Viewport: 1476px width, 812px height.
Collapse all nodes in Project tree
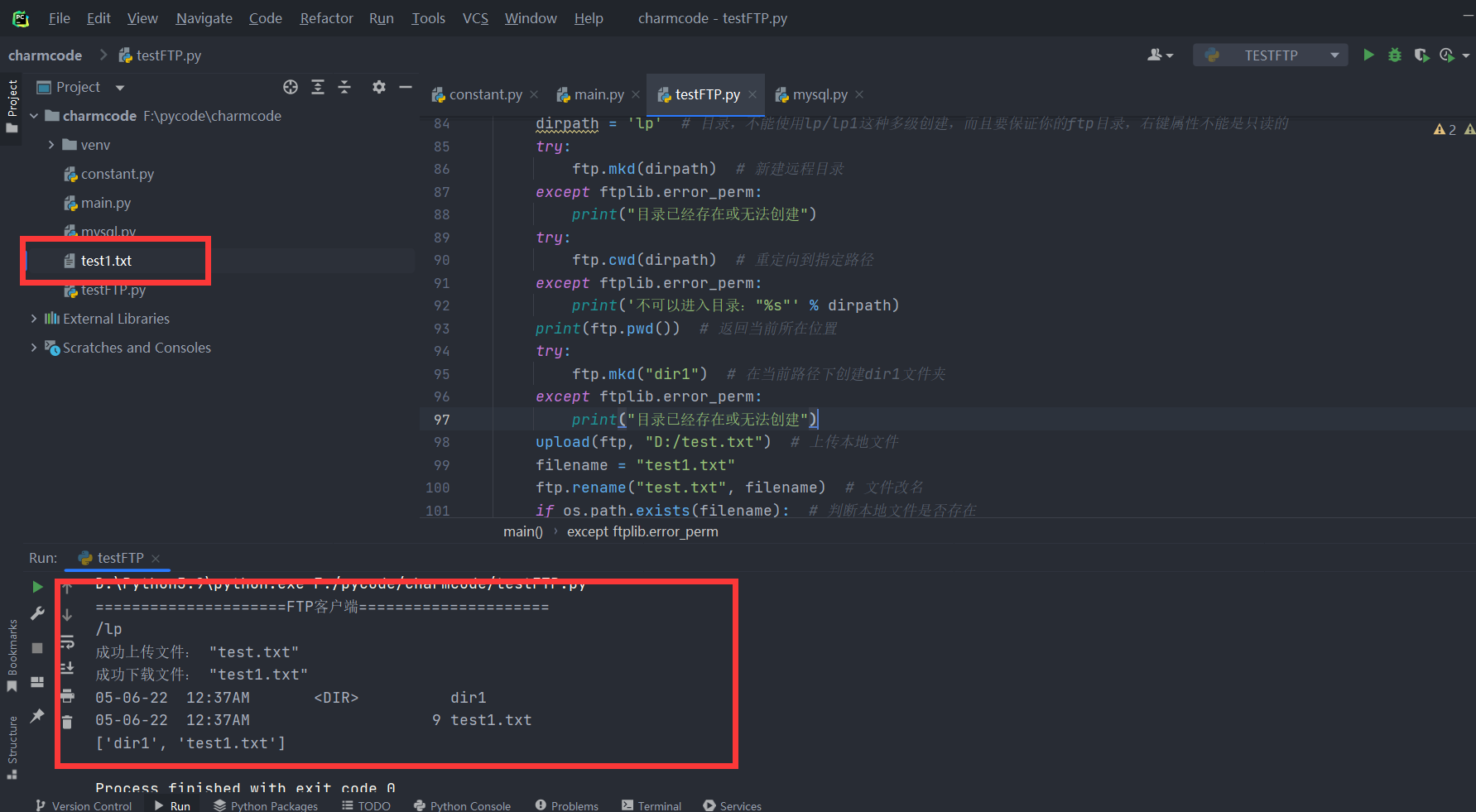[x=344, y=87]
